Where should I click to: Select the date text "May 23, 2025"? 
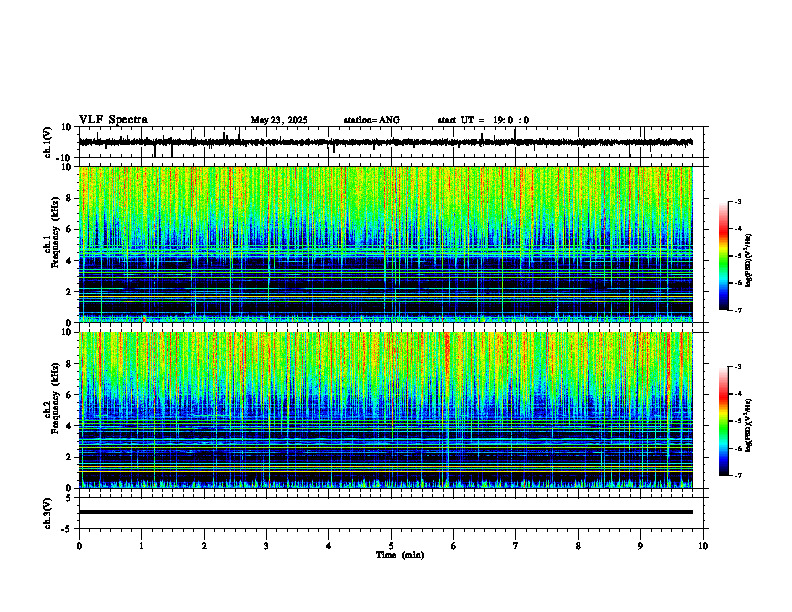(279, 120)
